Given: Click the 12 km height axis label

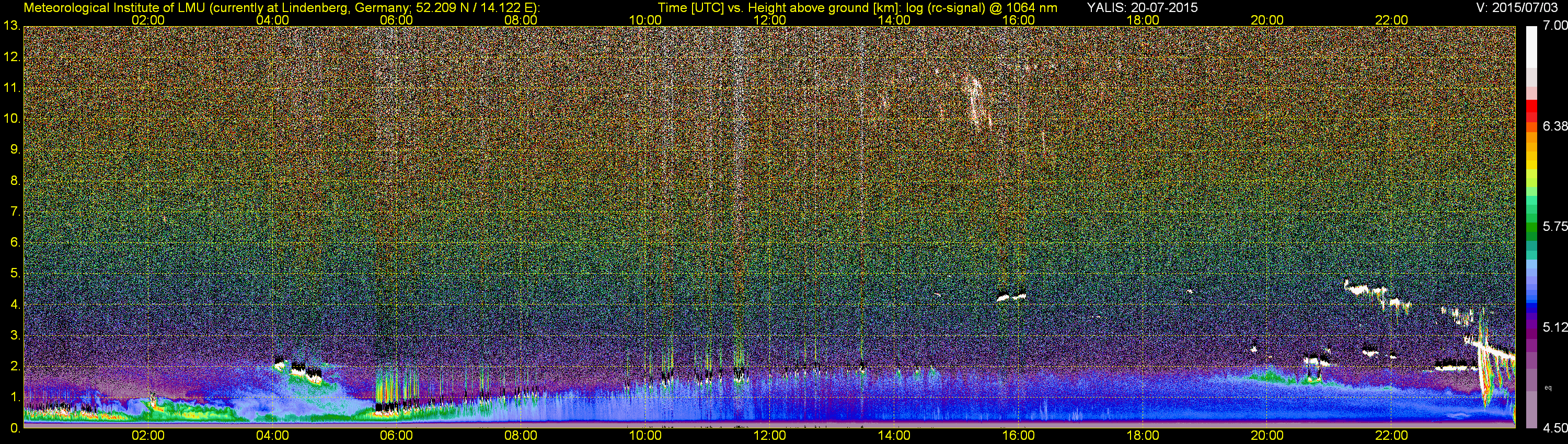Looking at the screenshot, I should [x=11, y=57].
